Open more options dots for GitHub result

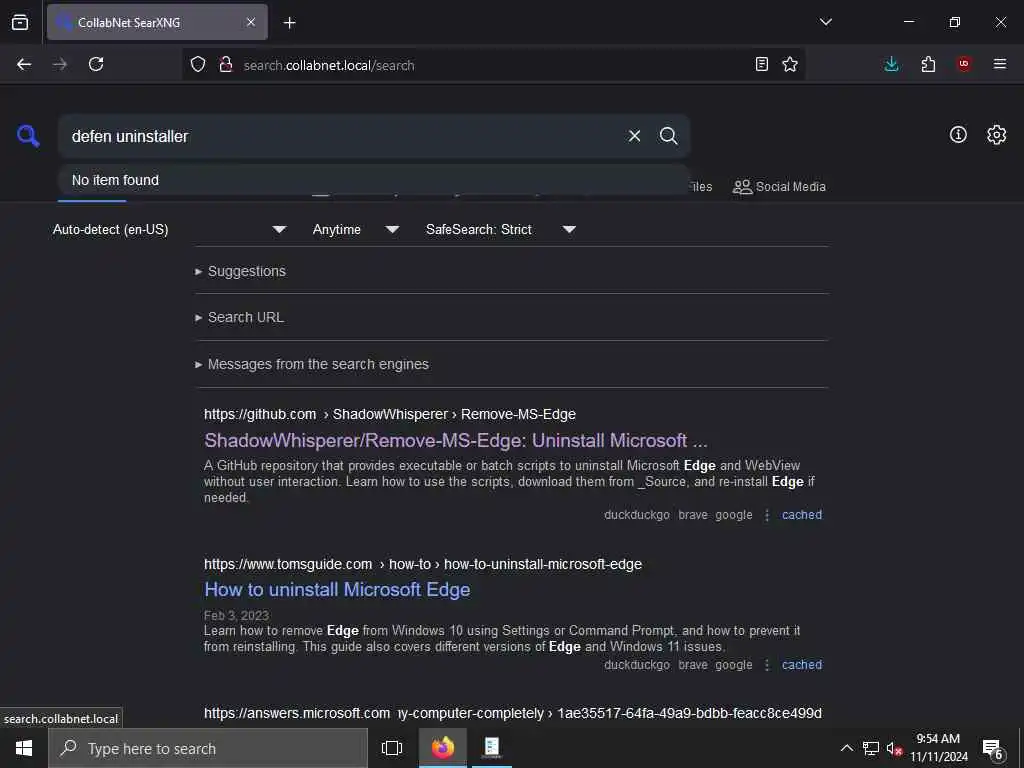(x=767, y=515)
